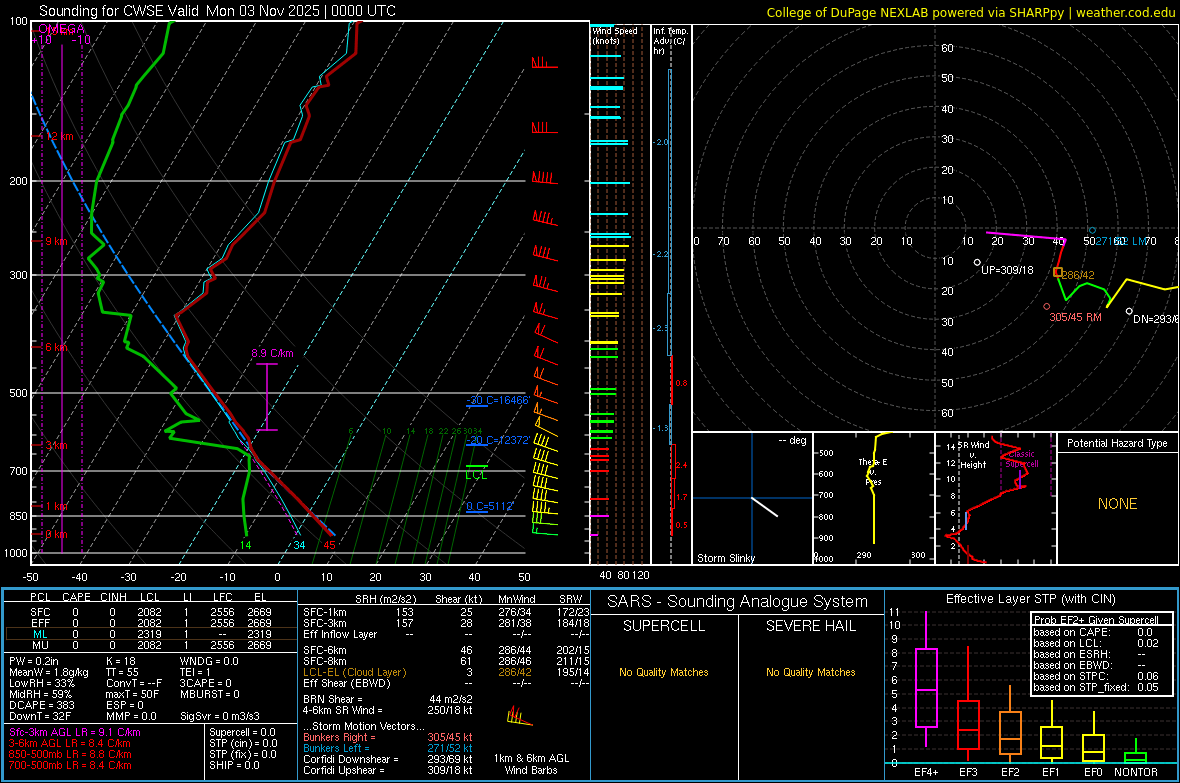Click the 6 km height marker

[56, 347]
